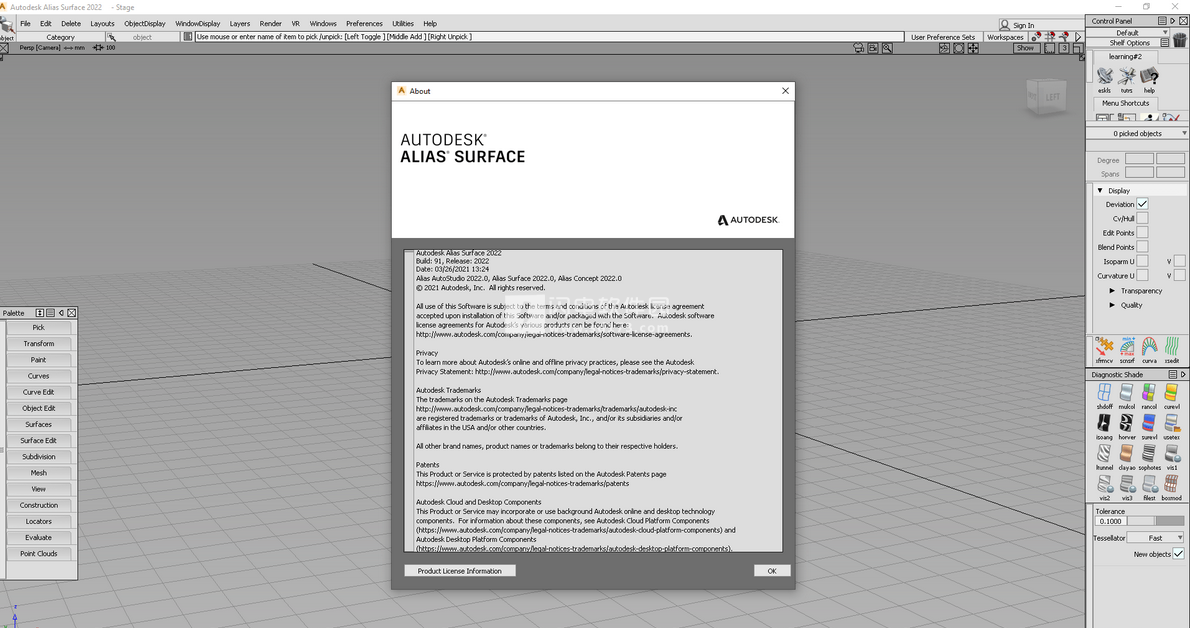Enable the Isoparm U checkbox
The height and width of the screenshot is (628, 1190).
pyautogui.click(x=1142, y=261)
